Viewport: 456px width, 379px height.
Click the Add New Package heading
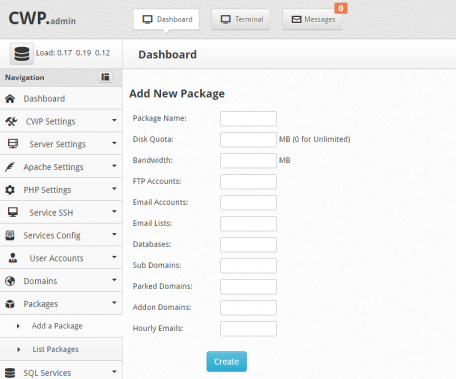177,94
